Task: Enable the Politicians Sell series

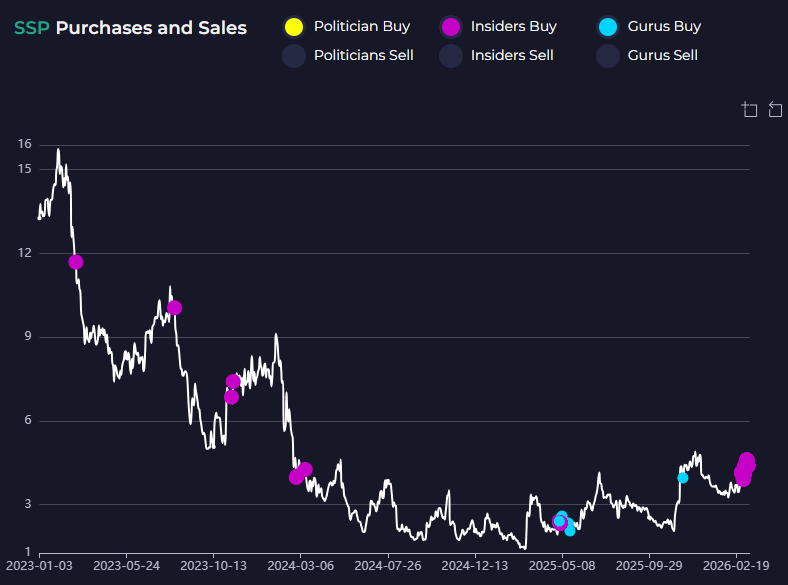Action: (x=294, y=56)
